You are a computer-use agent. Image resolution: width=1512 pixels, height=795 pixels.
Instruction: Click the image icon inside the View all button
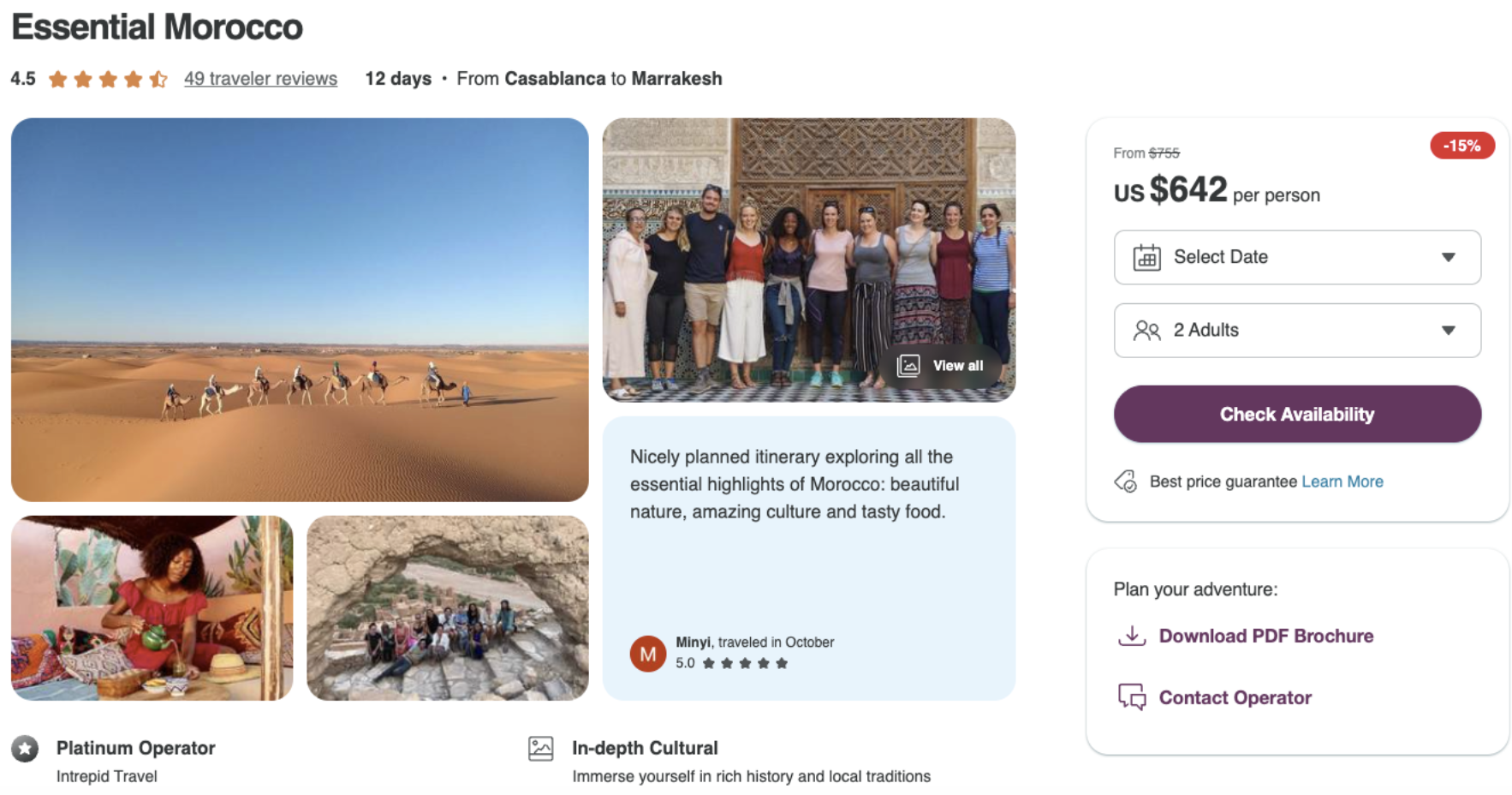(x=910, y=366)
